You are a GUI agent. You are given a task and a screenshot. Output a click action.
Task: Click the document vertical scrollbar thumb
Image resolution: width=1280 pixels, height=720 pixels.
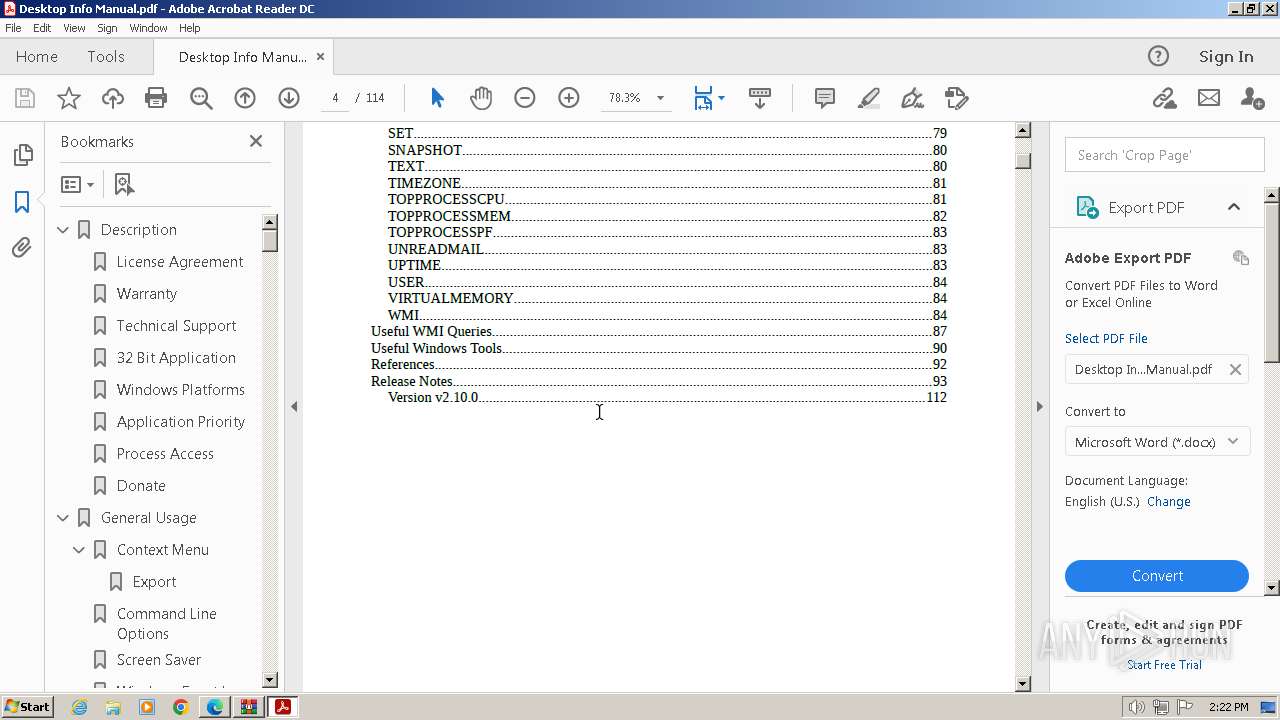[x=1023, y=161]
